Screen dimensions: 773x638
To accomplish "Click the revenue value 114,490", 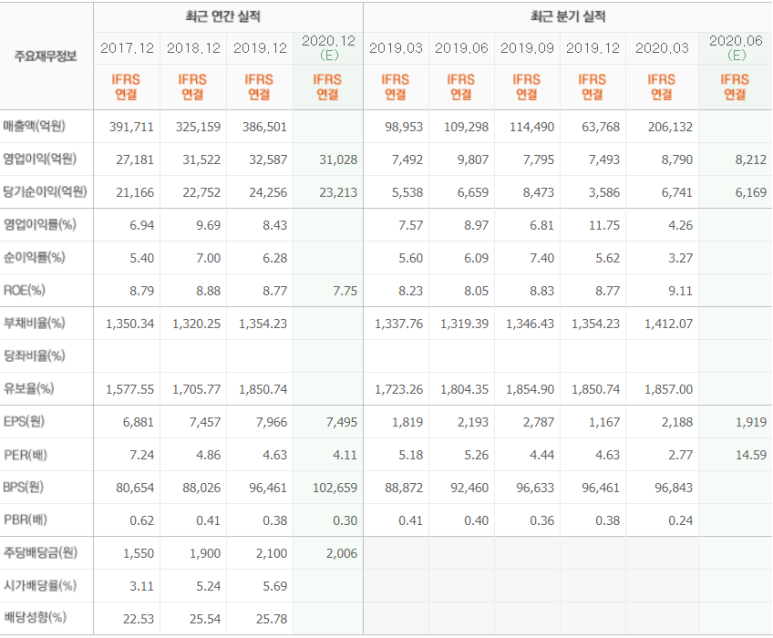I will point(532,127).
